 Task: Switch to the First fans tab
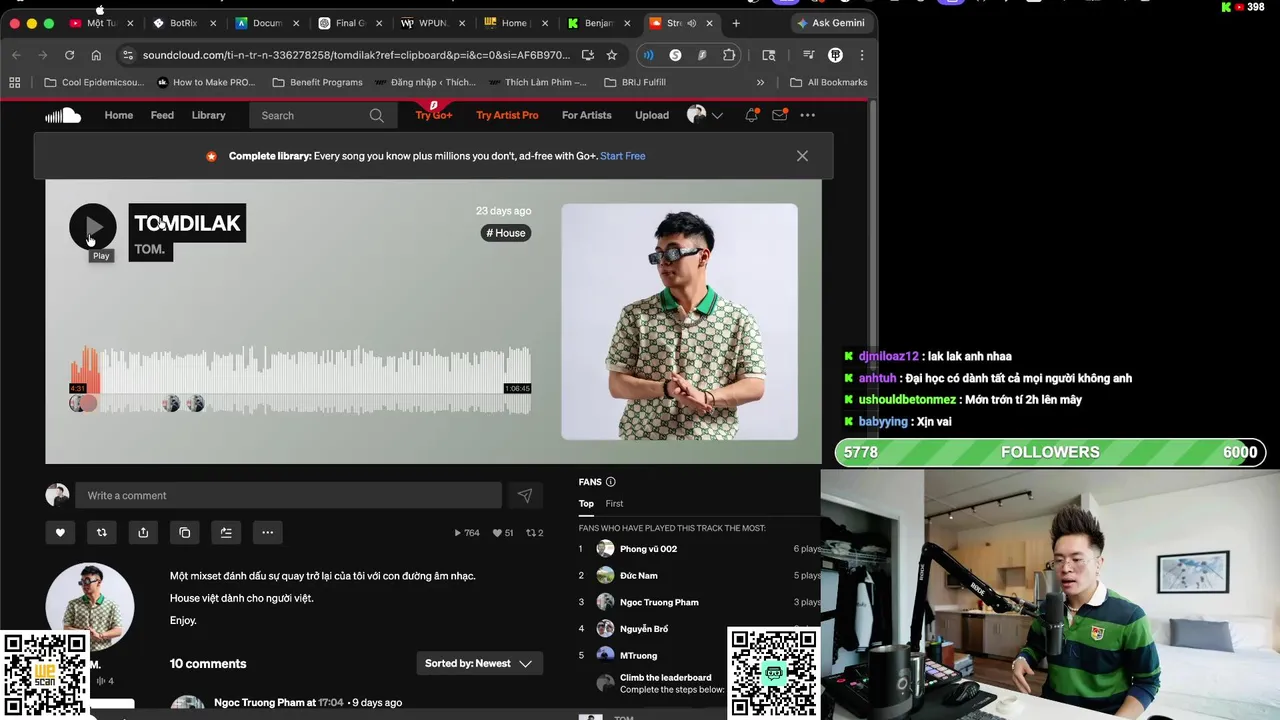point(614,503)
